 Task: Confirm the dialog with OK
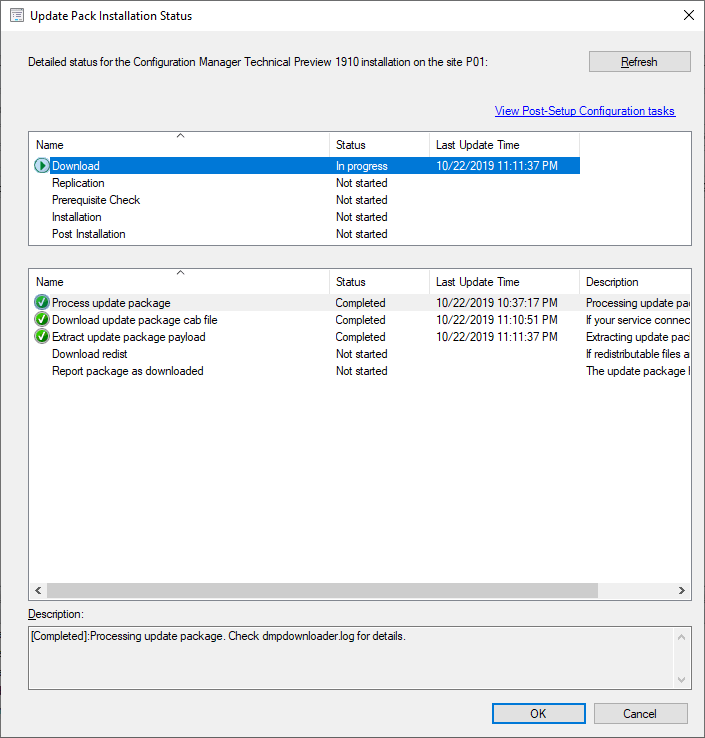click(538, 714)
